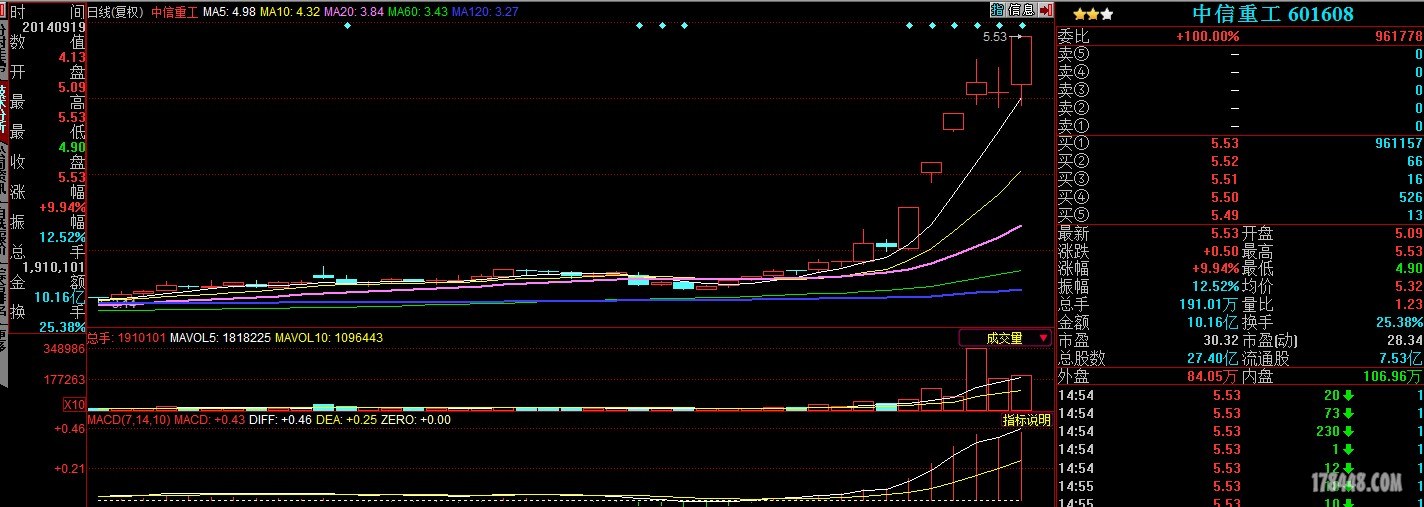This screenshot has width=1424, height=507.
Task: Click the date 20140919 in data panel
Action: click(x=54, y=28)
